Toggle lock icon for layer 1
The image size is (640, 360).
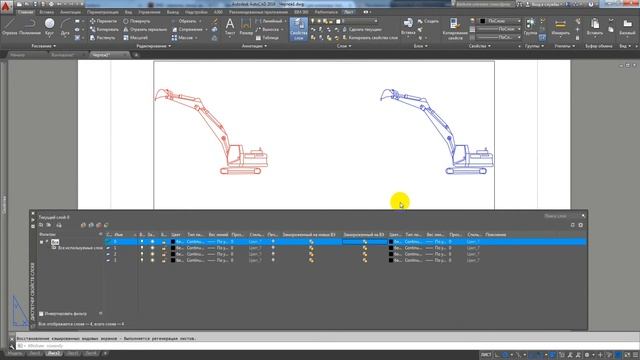click(163, 248)
